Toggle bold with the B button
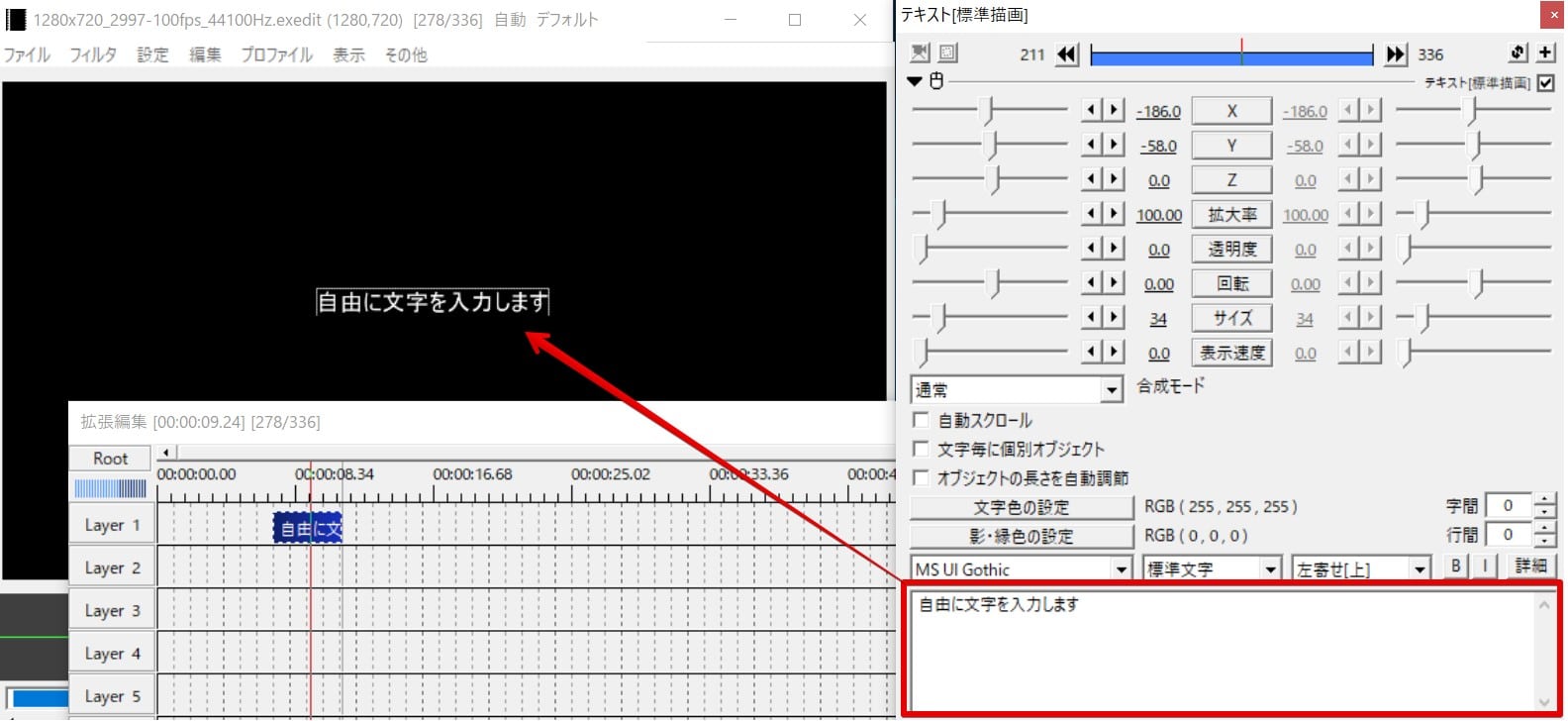1568x721 pixels. pos(1456,566)
